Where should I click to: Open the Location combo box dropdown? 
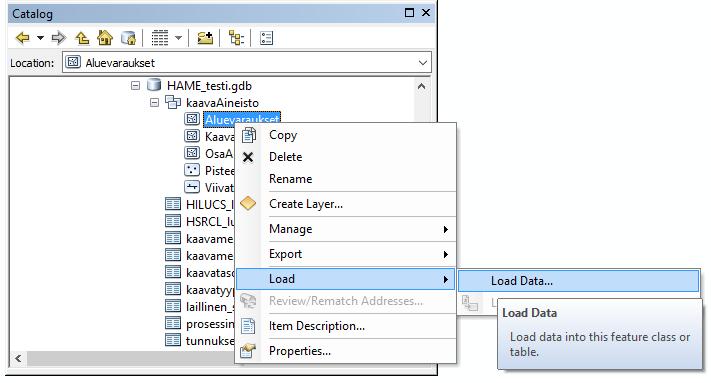pyautogui.click(x=423, y=63)
